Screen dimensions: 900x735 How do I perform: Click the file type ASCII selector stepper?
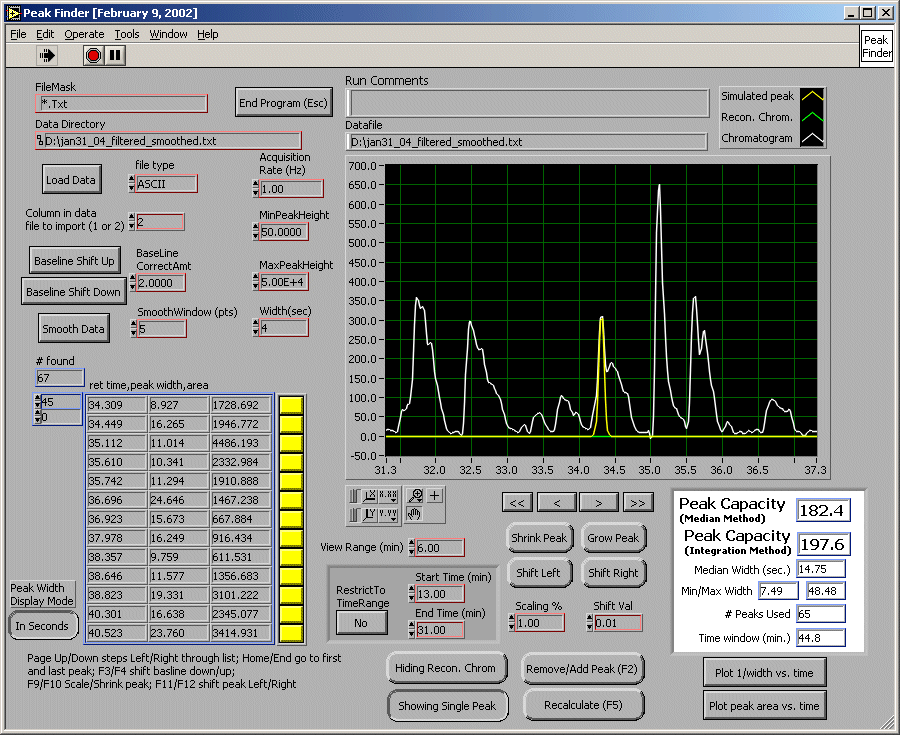point(131,184)
